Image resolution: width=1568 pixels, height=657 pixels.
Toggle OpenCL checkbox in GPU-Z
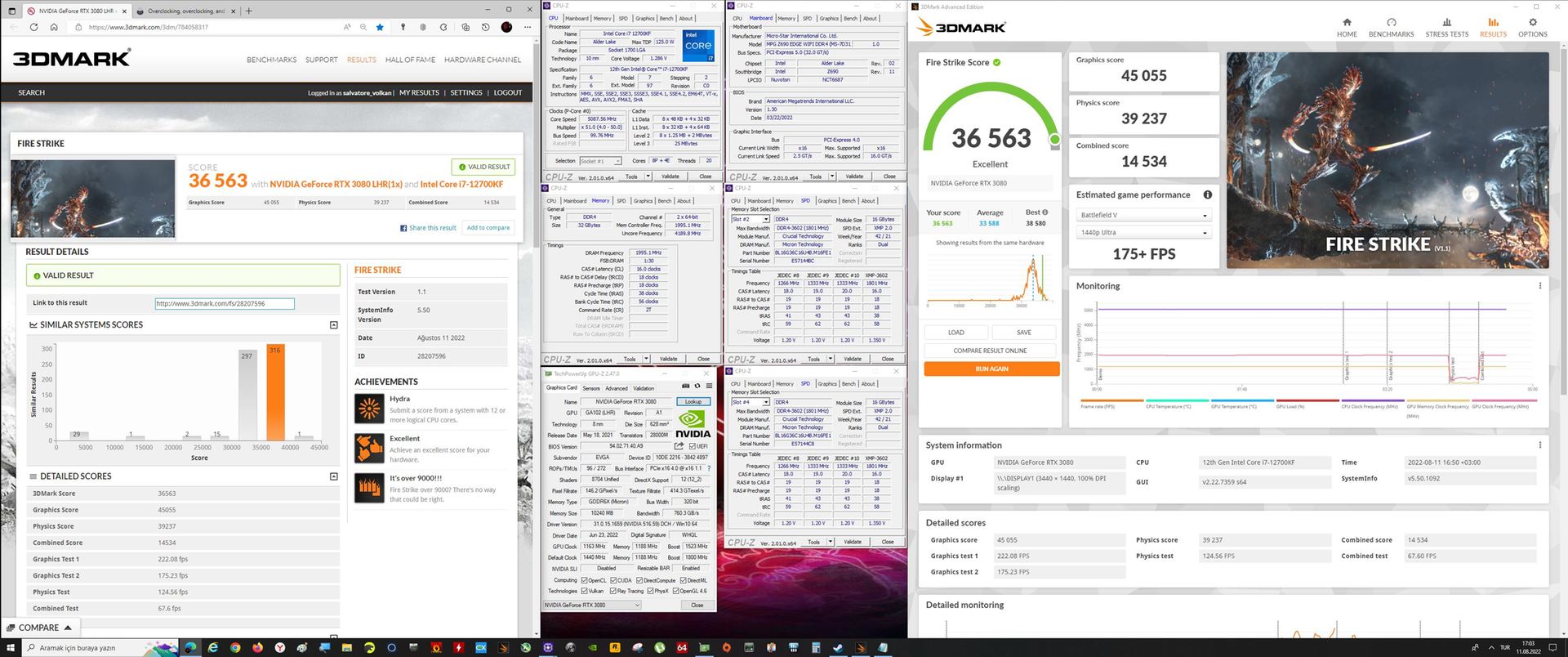click(584, 580)
